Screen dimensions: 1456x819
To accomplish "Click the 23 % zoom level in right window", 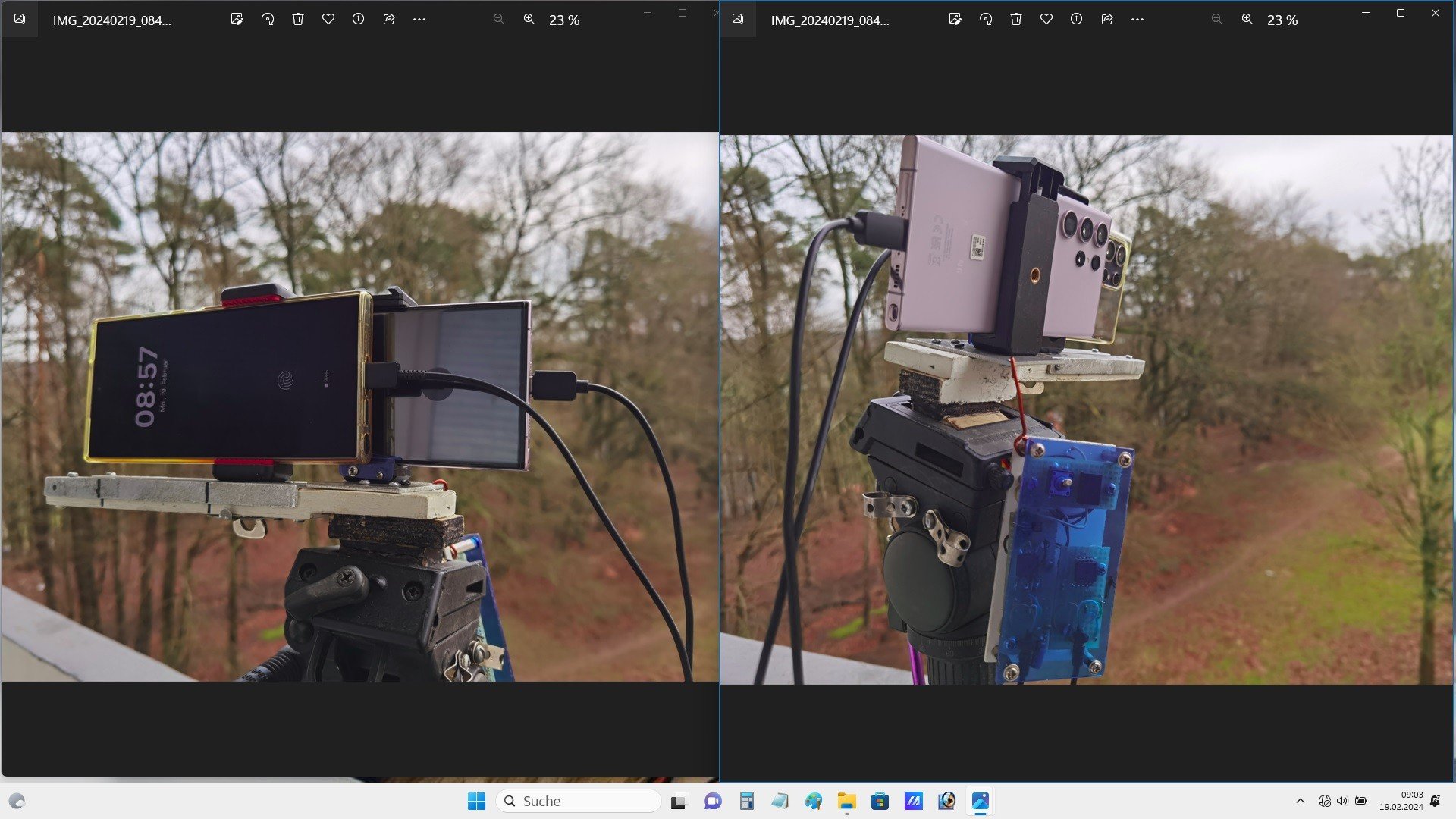I will [1282, 20].
